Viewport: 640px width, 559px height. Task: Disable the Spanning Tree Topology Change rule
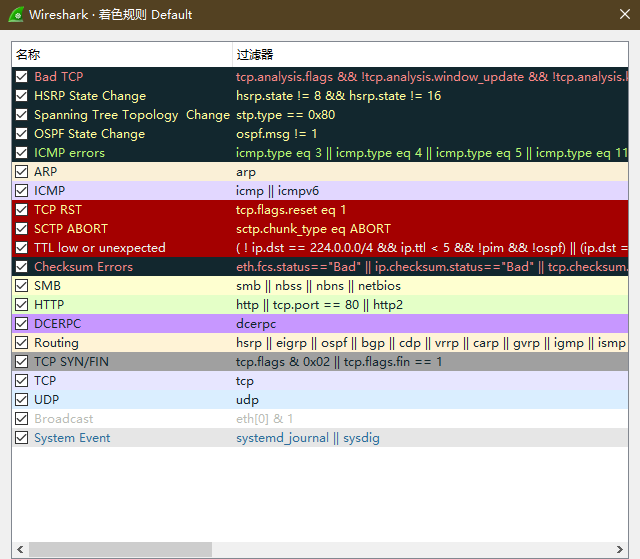pyautogui.click(x=21, y=115)
